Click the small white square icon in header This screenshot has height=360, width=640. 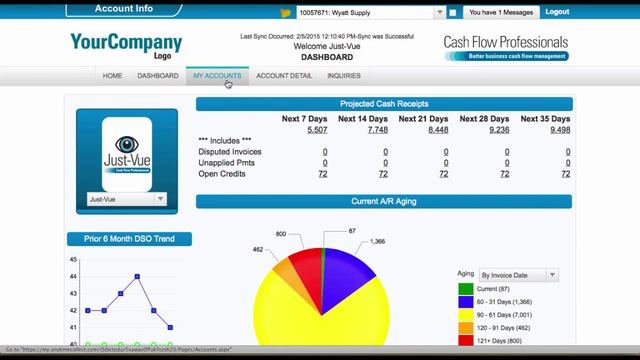coord(453,13)
